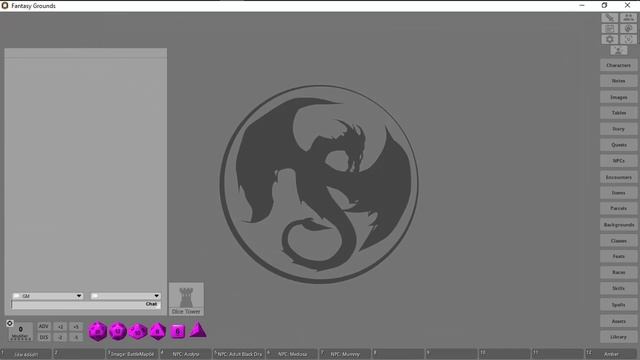
Task: Activate hotkey slot 12 labeled Amber
Action: pyautogui.click(x=611, y=354)
